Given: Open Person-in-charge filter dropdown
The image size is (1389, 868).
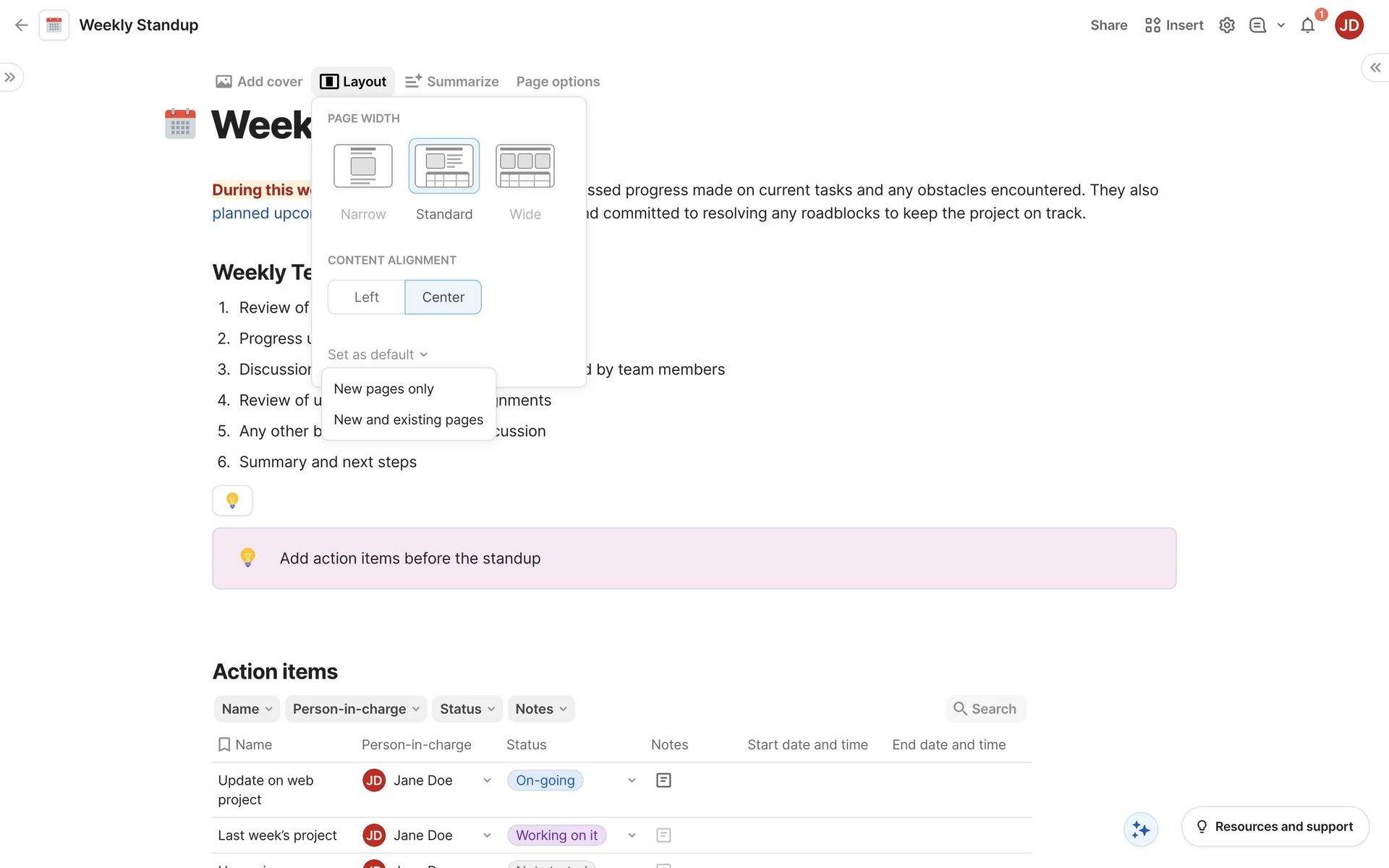Looking at the screenshot, I should (356, 709).
